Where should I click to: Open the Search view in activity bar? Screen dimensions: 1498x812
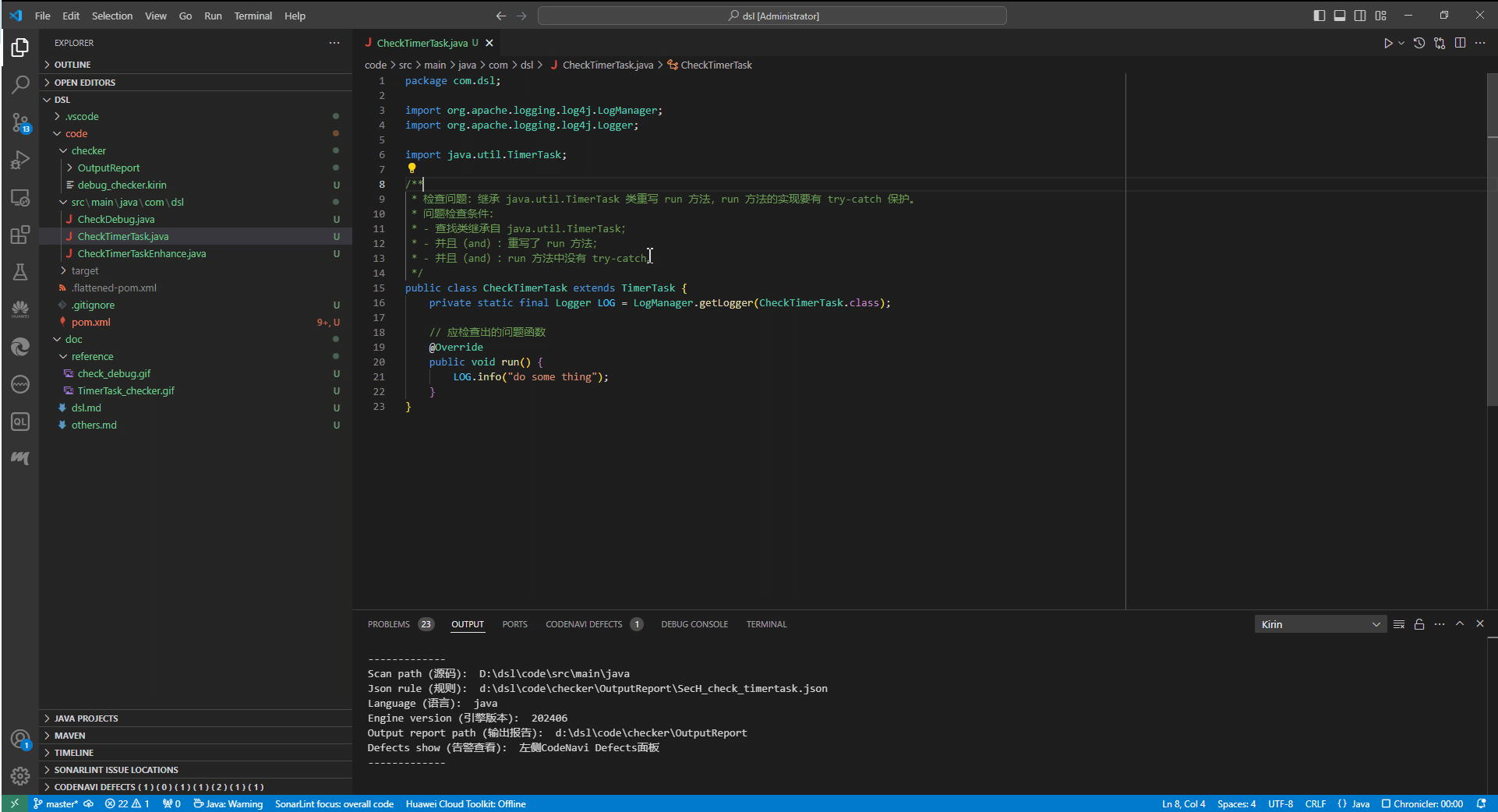tap(20, 84)
